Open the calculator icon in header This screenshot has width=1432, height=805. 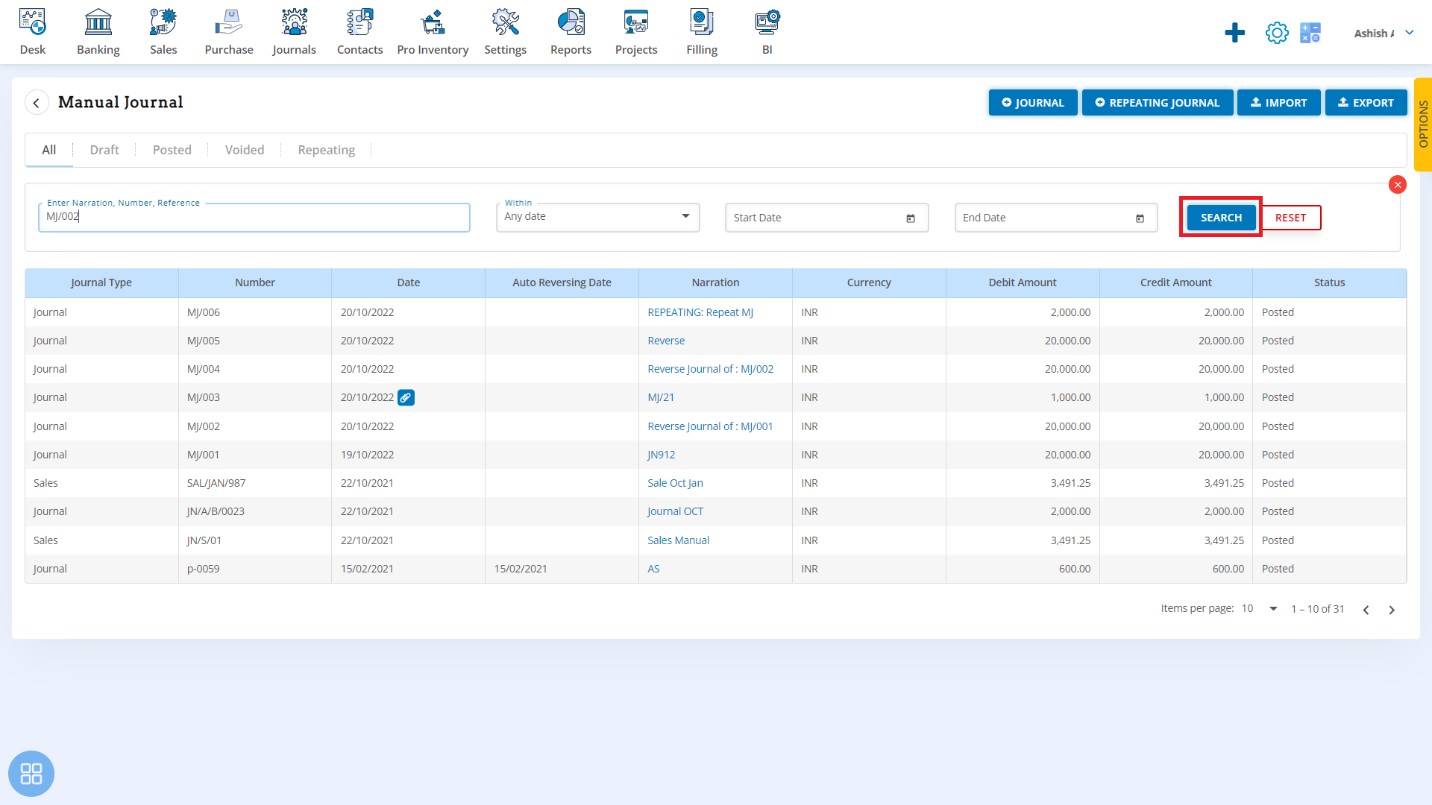pos(1310,33)
